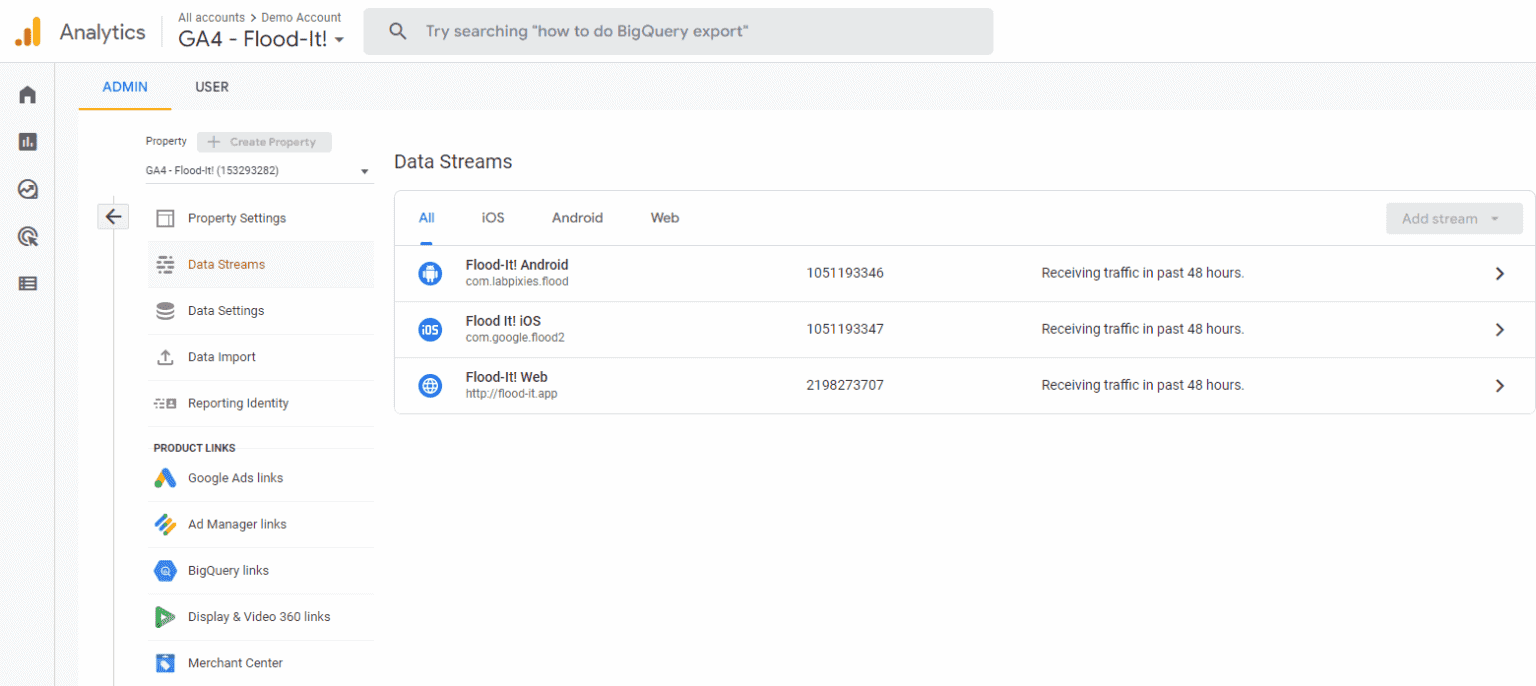Expand the Flood-It! Android row chevron
The image size is (1536, 686).
(1499, 273)
